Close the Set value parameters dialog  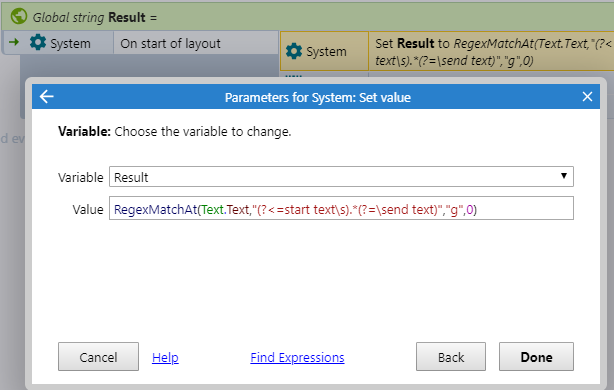tap(587, 96)
